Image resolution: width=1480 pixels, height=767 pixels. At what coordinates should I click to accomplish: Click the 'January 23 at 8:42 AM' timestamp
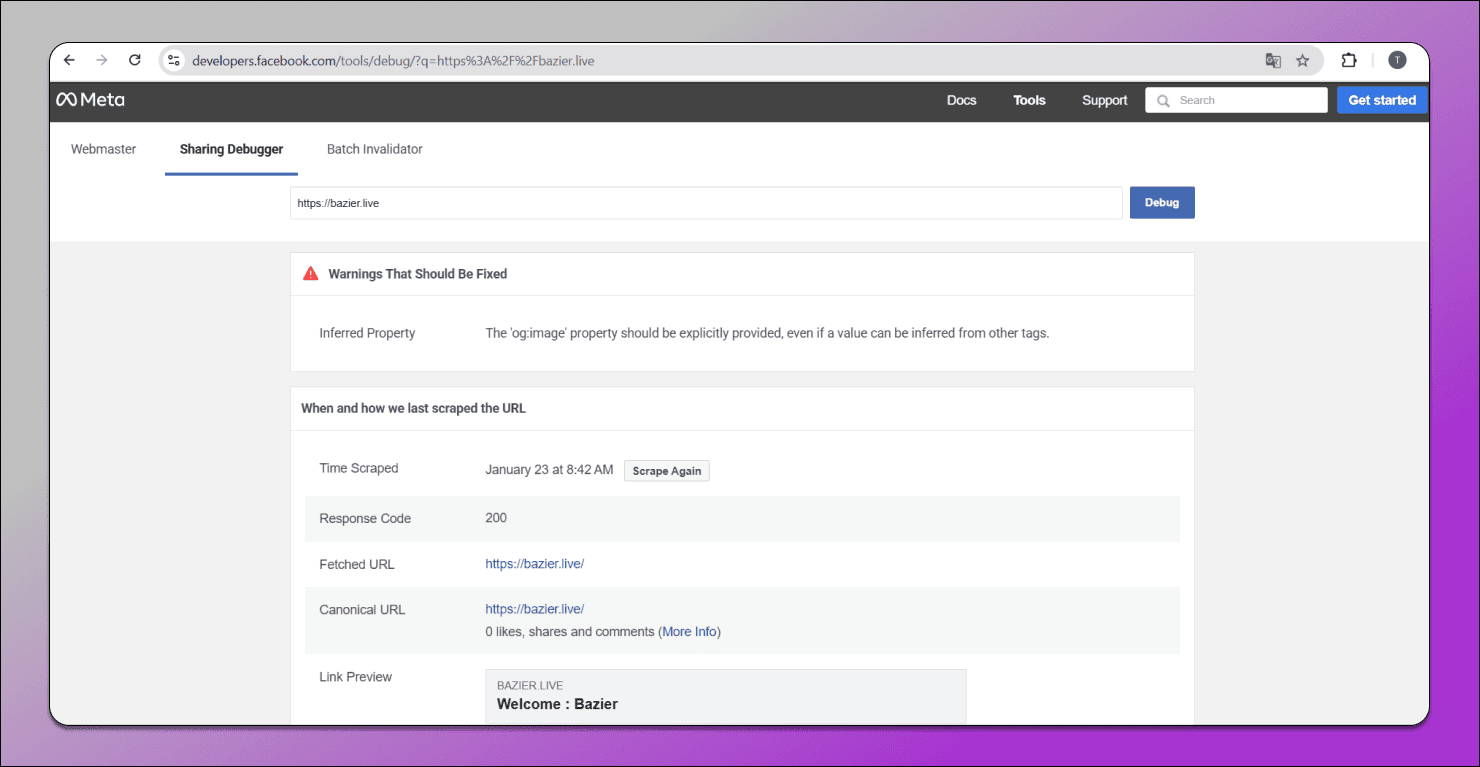pos(549,469)
